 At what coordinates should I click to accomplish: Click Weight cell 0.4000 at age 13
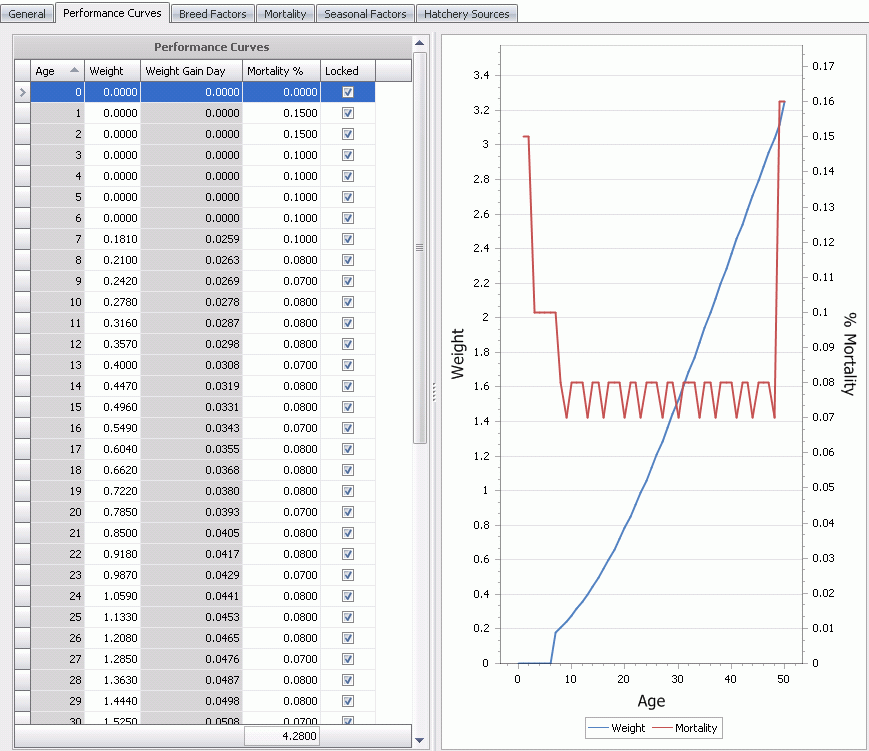pos(113,365)
